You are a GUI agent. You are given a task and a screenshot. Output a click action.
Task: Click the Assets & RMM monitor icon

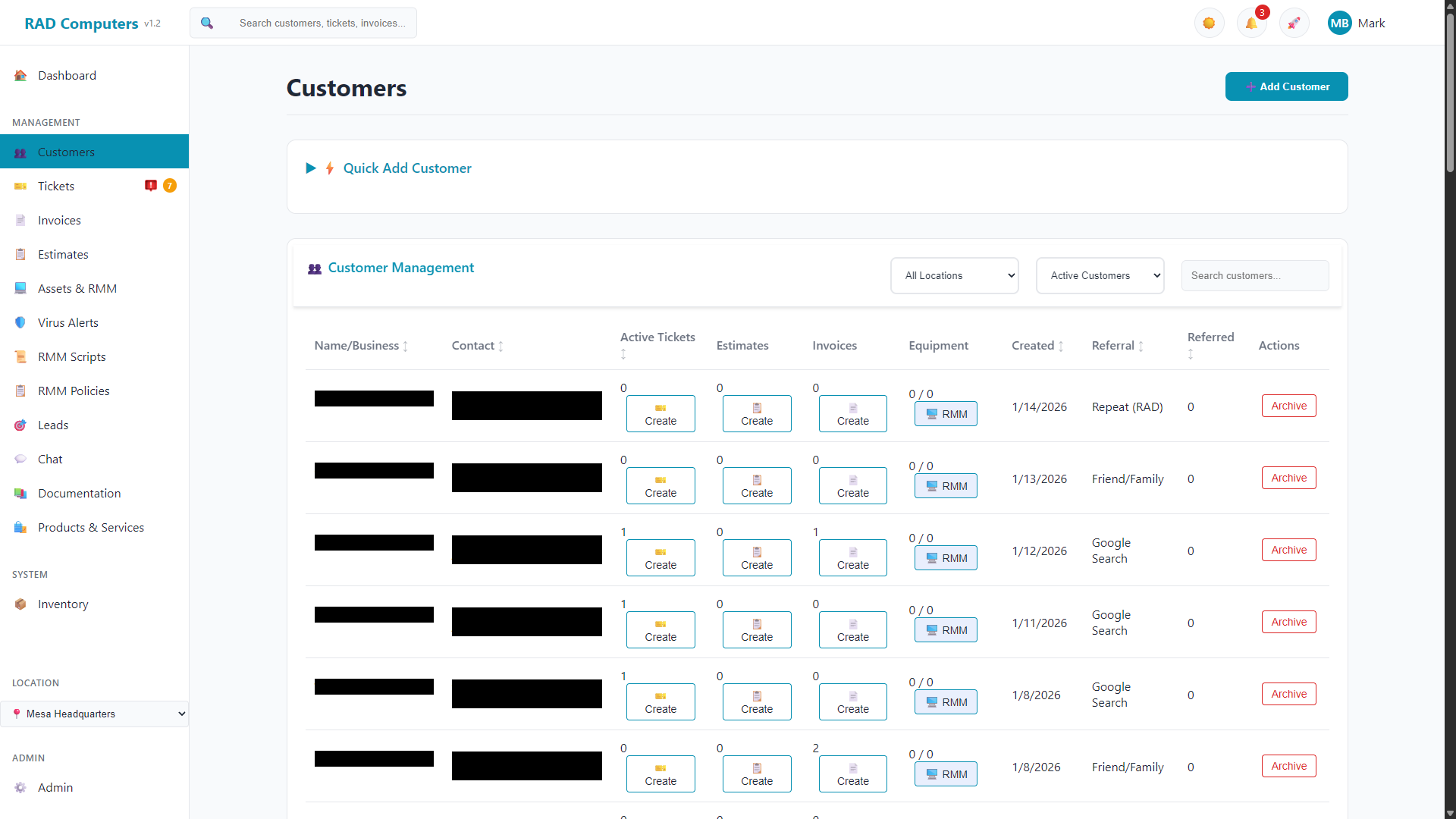(20, 288)
